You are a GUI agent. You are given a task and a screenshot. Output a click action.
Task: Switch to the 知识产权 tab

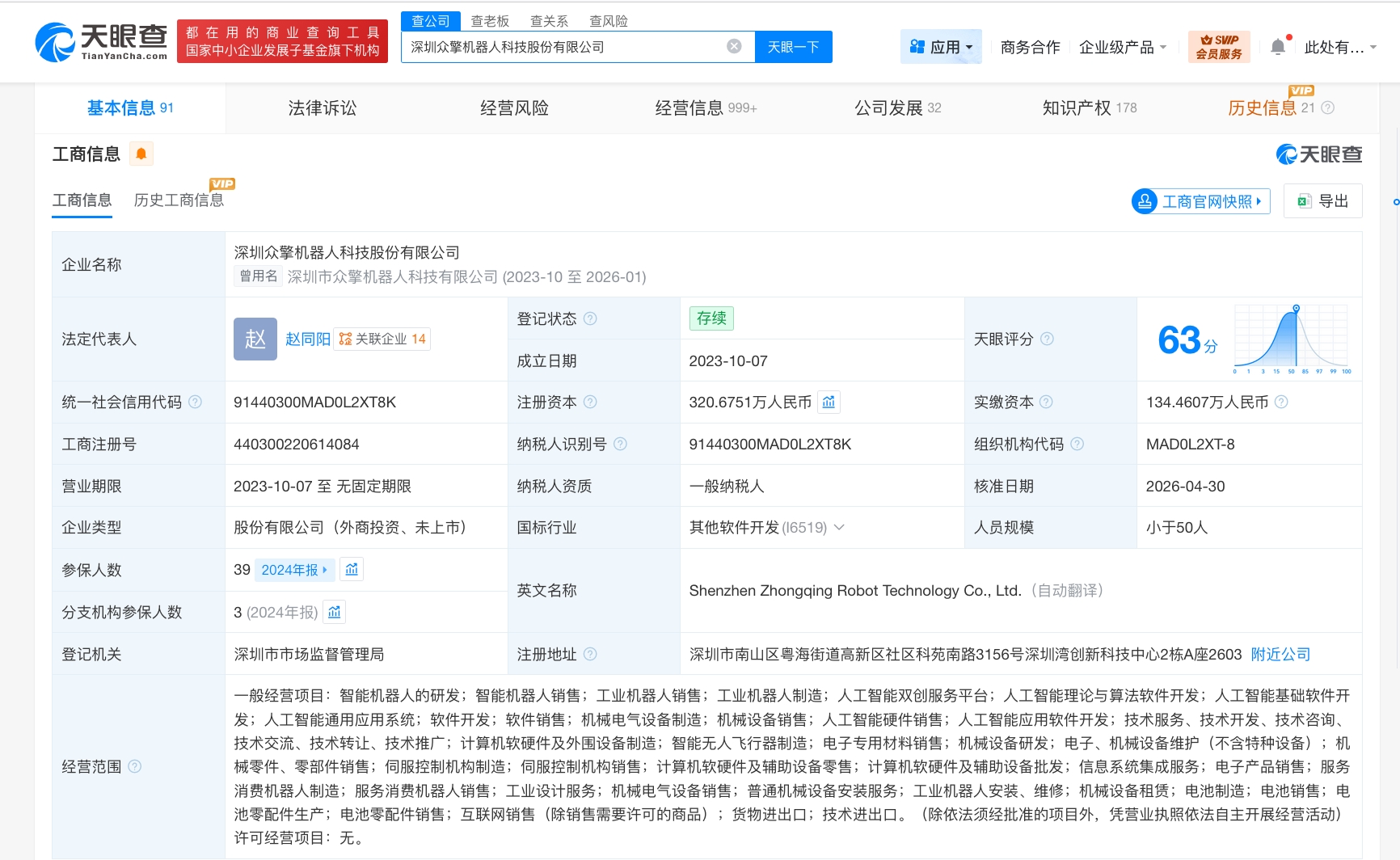point(1090,107)
